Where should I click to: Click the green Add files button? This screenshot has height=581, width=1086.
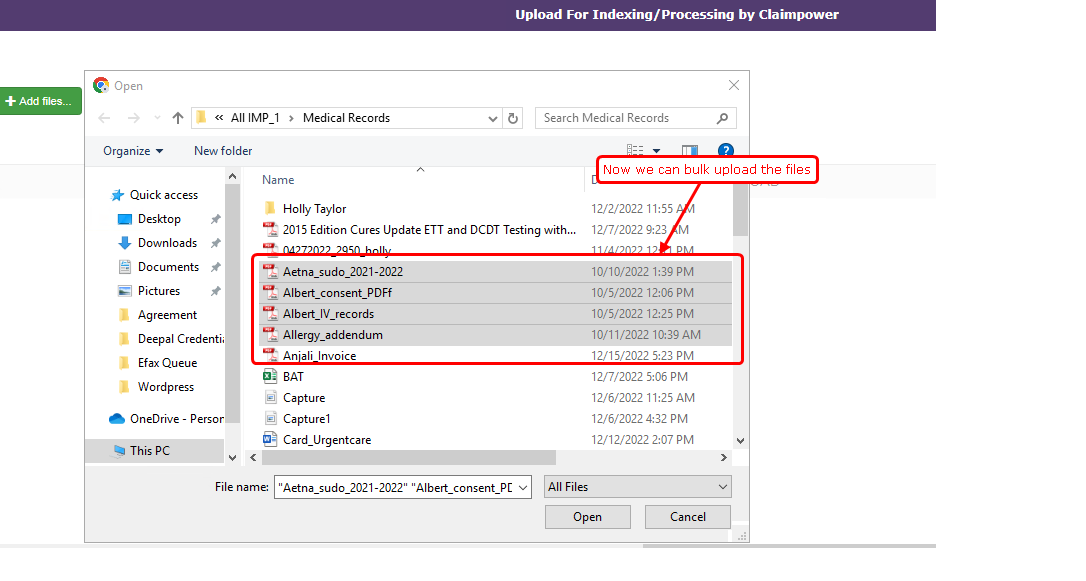click(39, 101)
